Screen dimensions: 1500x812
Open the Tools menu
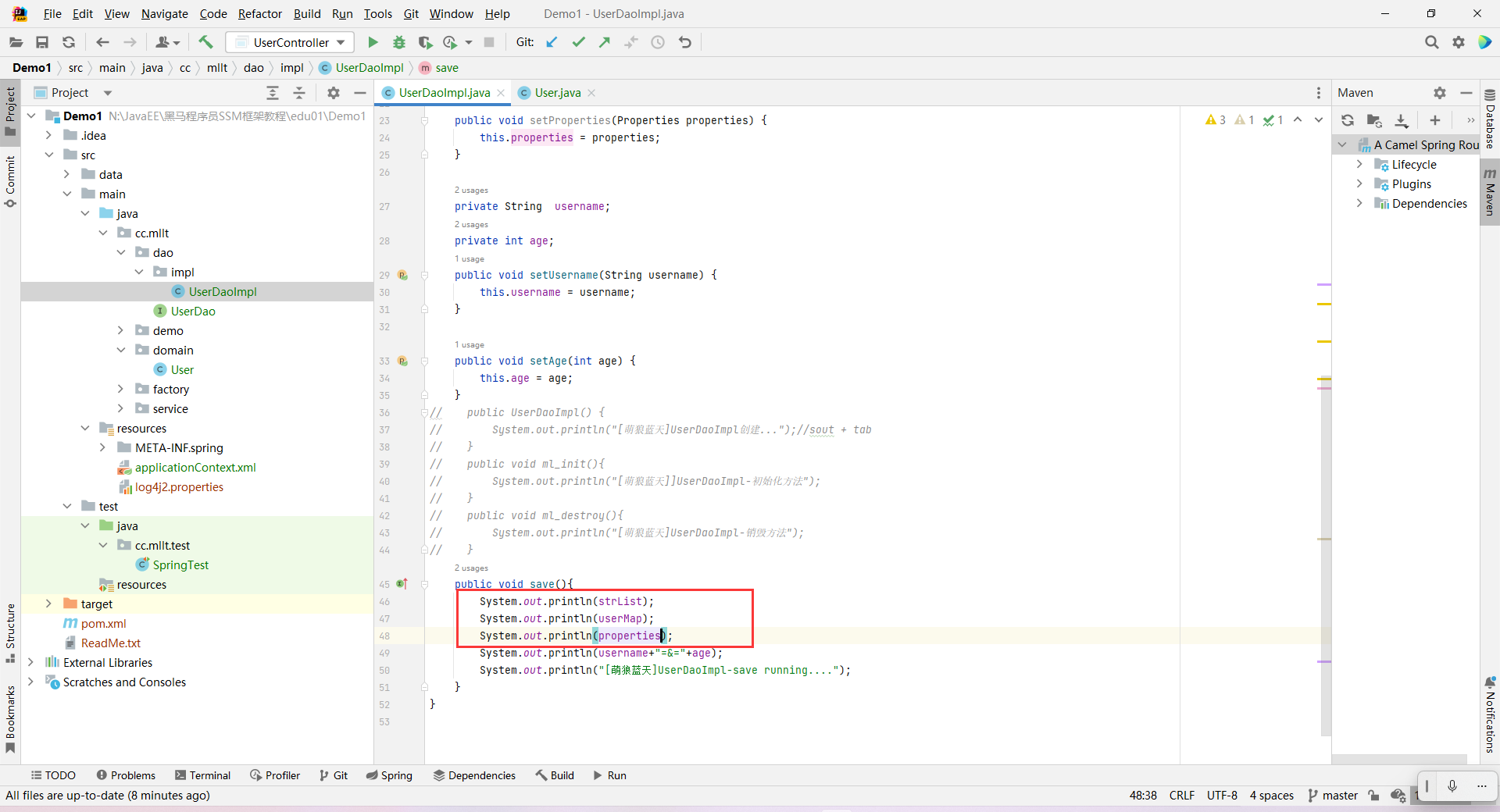pyautogui.click(x=377, y=14)
